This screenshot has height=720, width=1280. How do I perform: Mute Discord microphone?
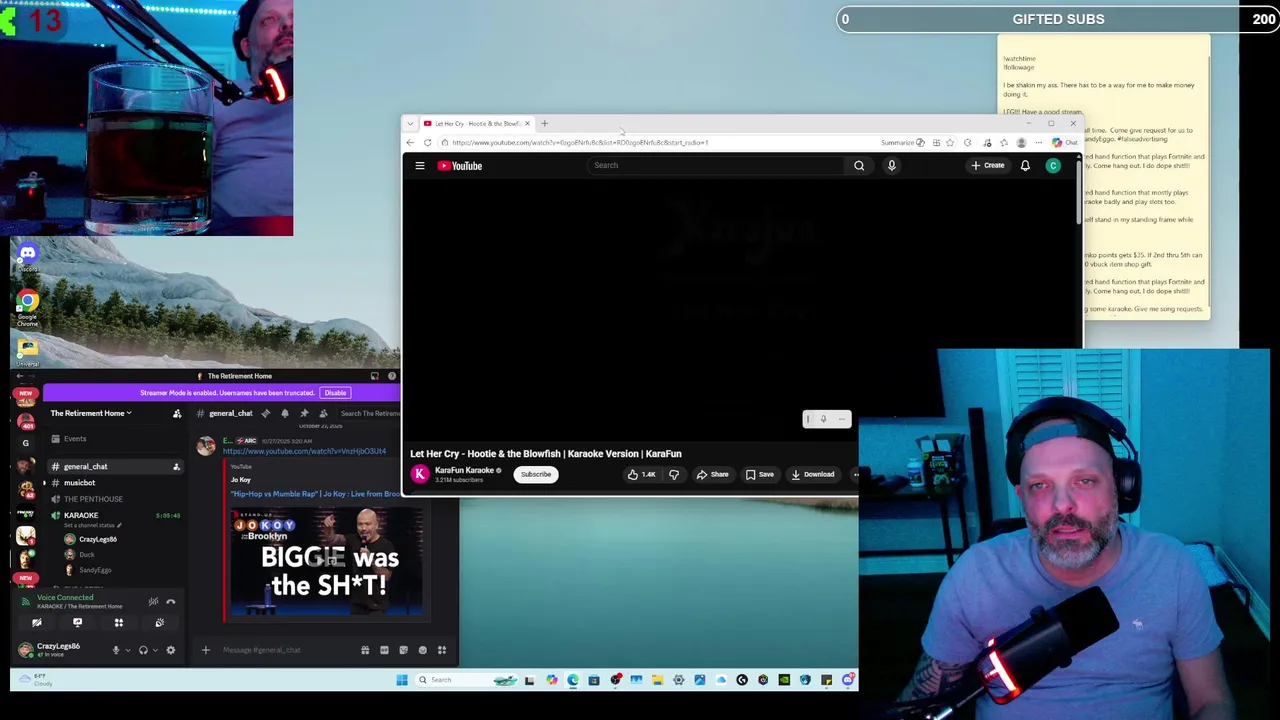coord(115,651)
